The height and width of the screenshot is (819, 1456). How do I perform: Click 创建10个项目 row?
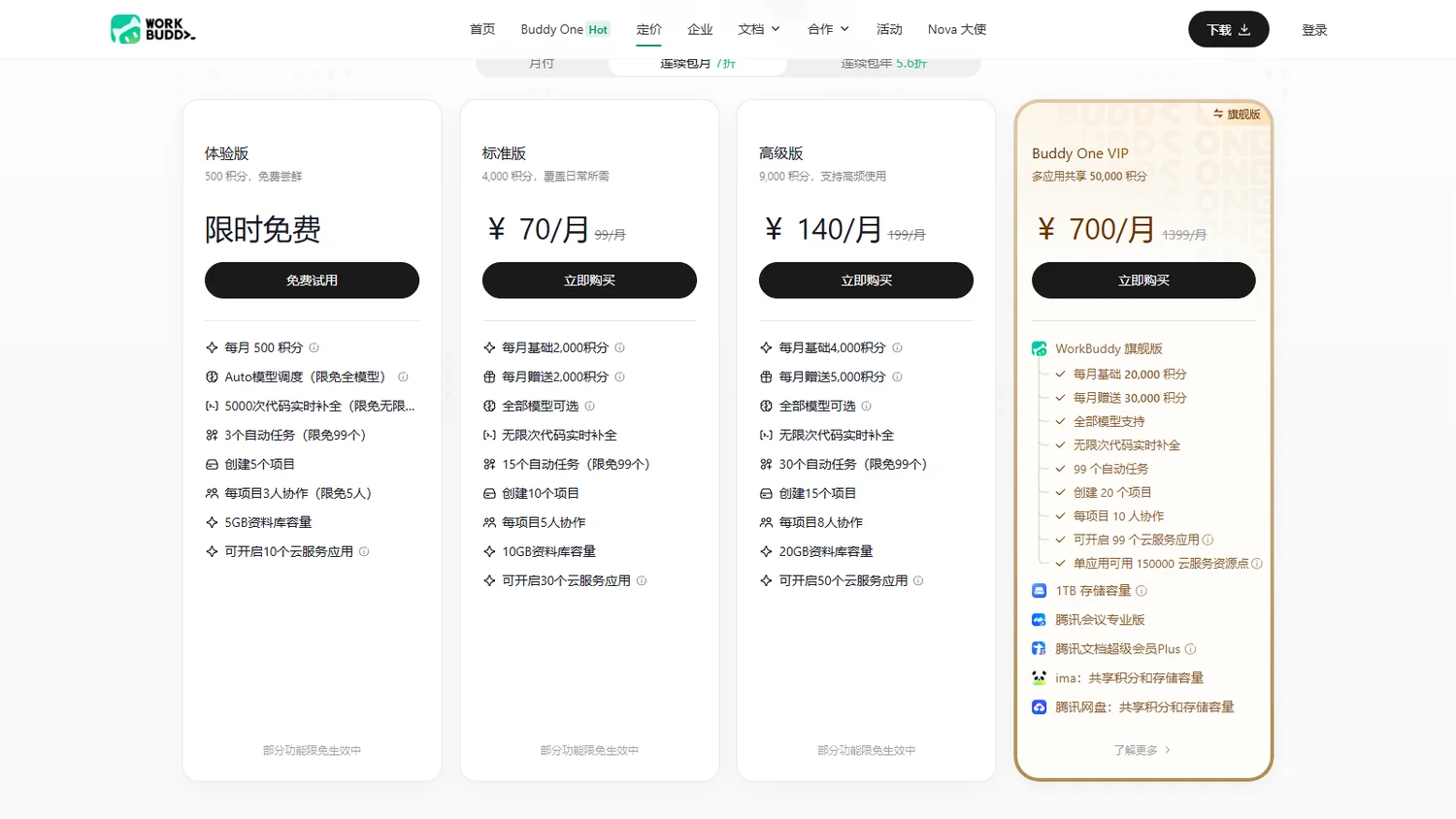pos(531,493)
